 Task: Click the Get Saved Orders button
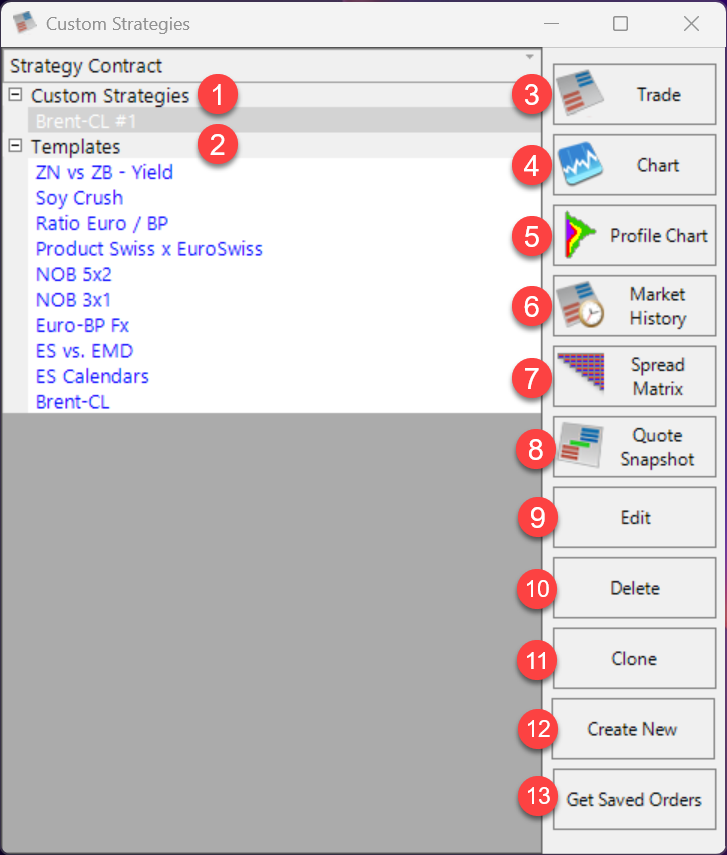click(x=634, y=799)
